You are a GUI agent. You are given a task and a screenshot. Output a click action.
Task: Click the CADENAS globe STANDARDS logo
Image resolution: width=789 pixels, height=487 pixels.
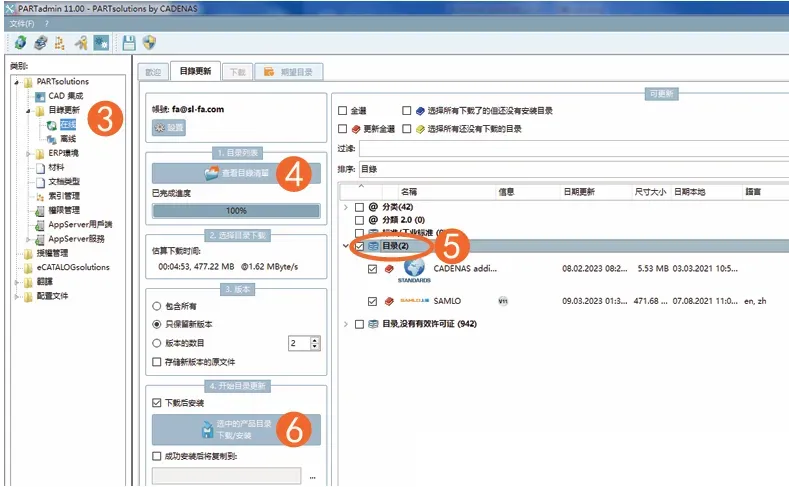tap(414, 270)
